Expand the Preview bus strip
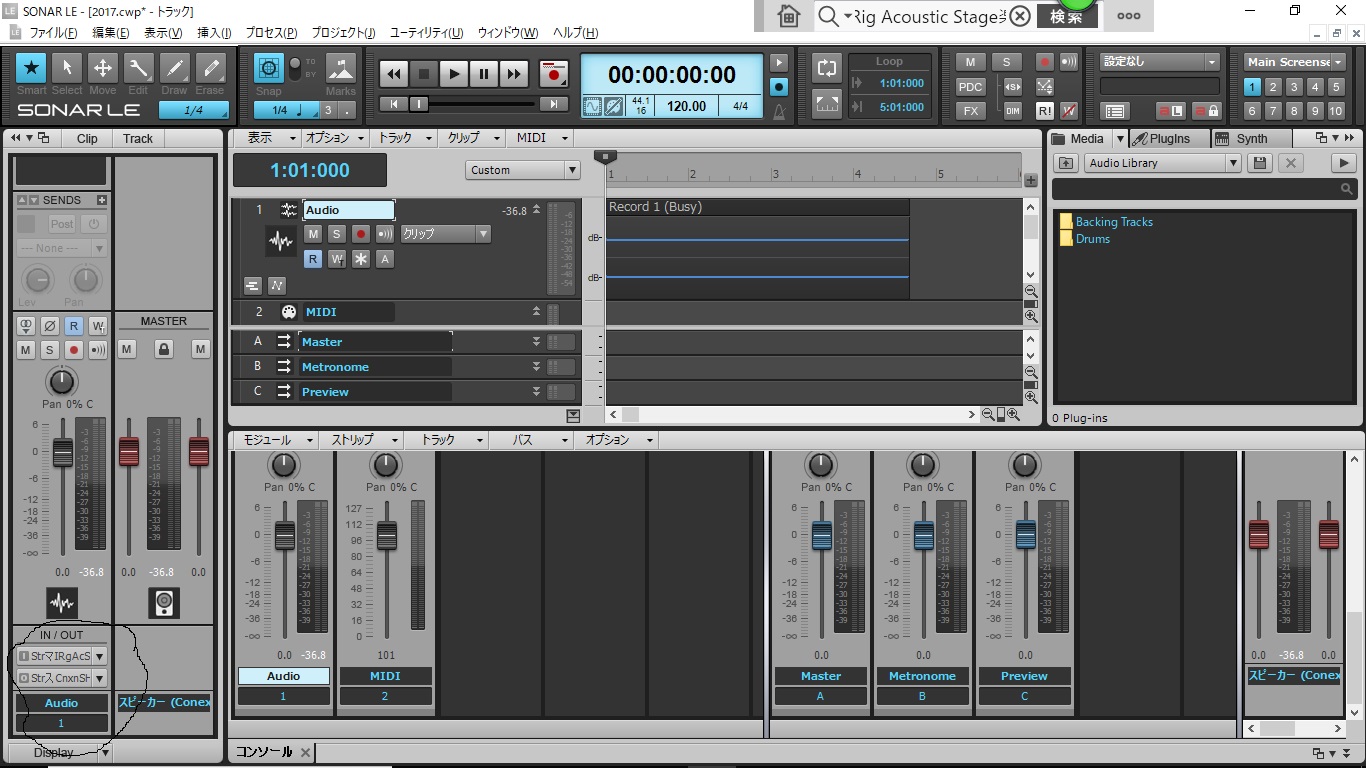1366x768 pixels. click(x=537, y=392)
